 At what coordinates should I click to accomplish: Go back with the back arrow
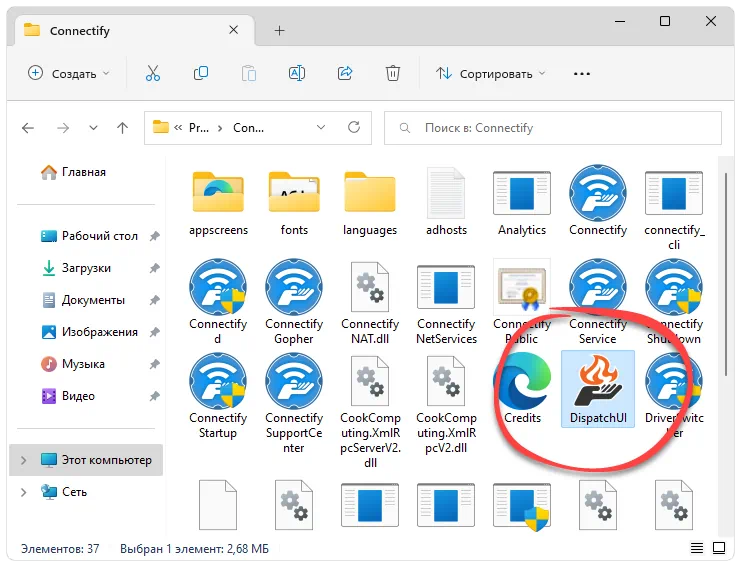coord(28,128)
